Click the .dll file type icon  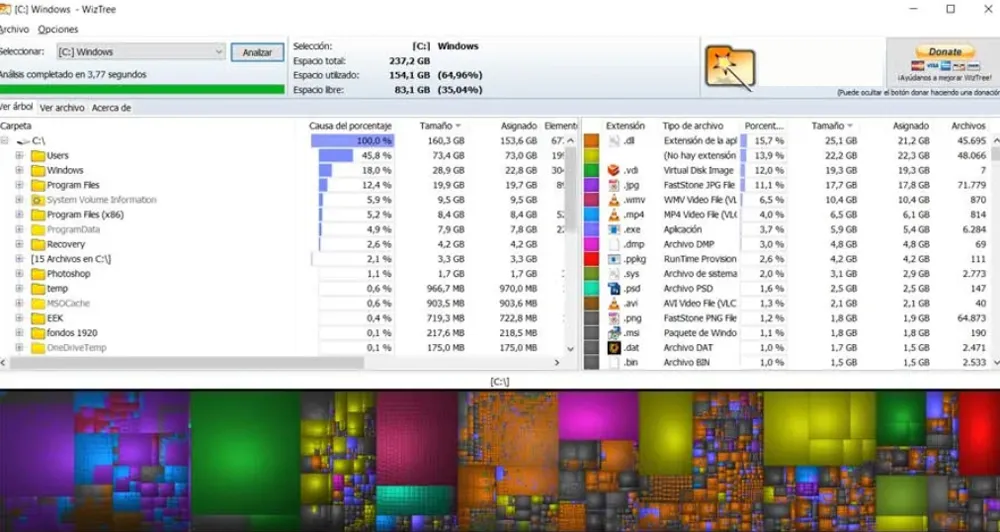(614, 140)
